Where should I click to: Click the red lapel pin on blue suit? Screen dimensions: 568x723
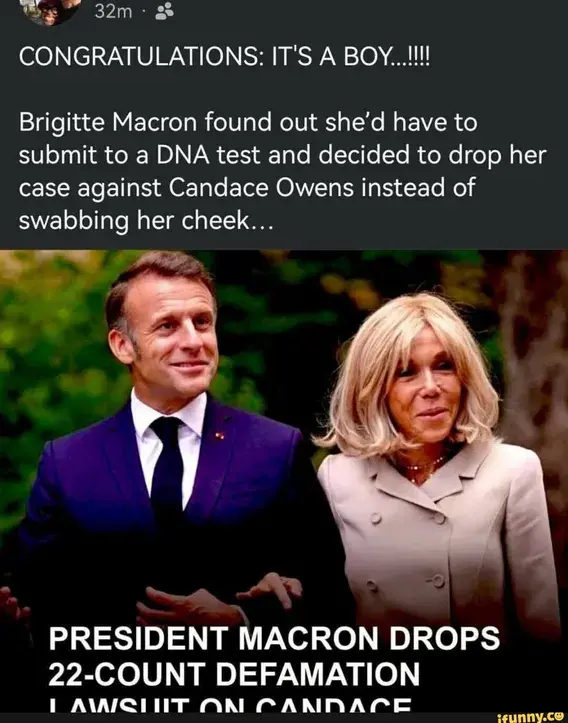(x=219, y=434)
